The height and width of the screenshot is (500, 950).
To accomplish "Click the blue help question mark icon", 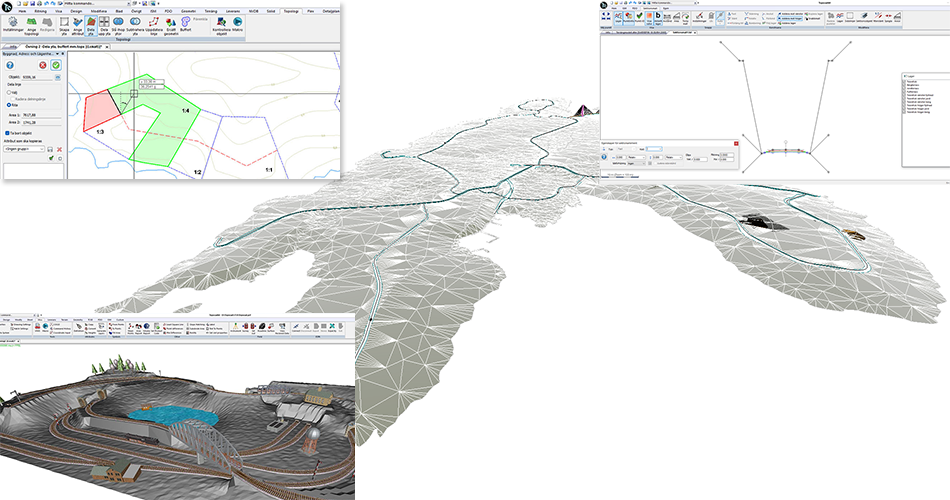I will (9, 65).
